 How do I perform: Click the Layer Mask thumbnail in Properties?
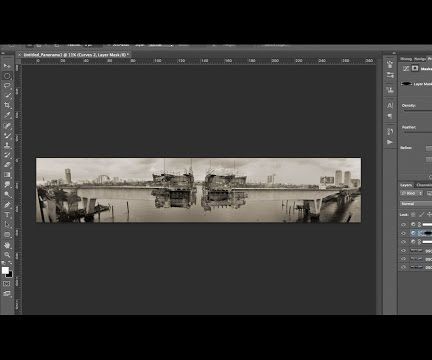pos(406,84)
